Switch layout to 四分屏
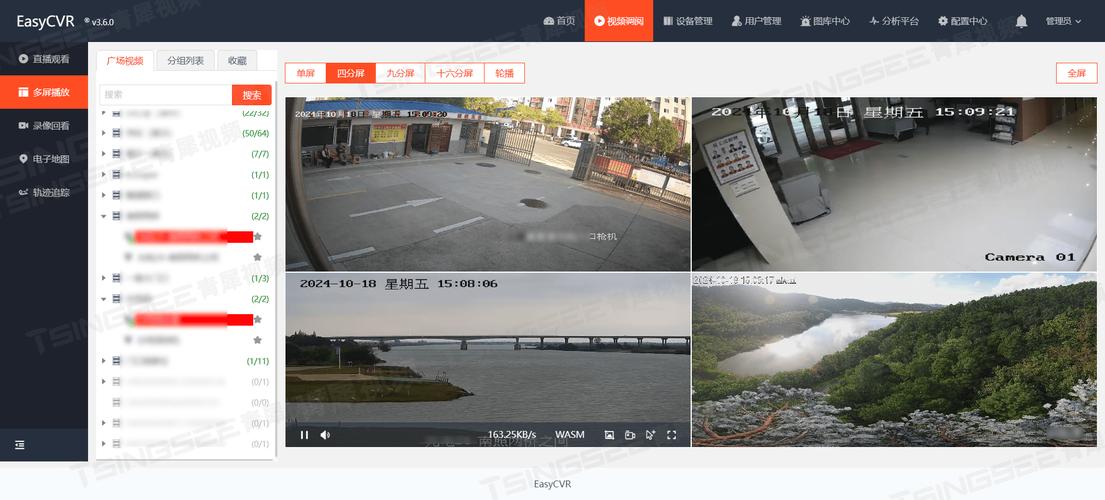The height and width of the screenshot is (500, 1105). pos(350,73)
